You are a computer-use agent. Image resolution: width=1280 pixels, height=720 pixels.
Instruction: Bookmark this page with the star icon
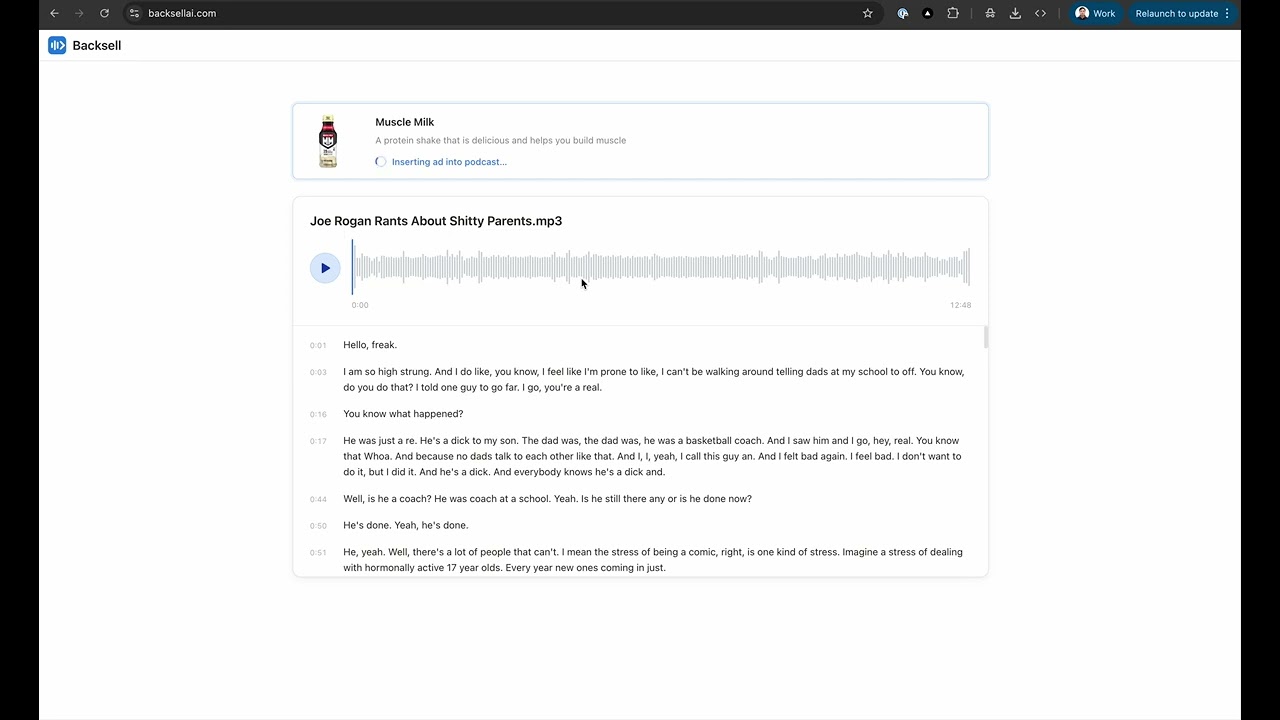point(867,13)
